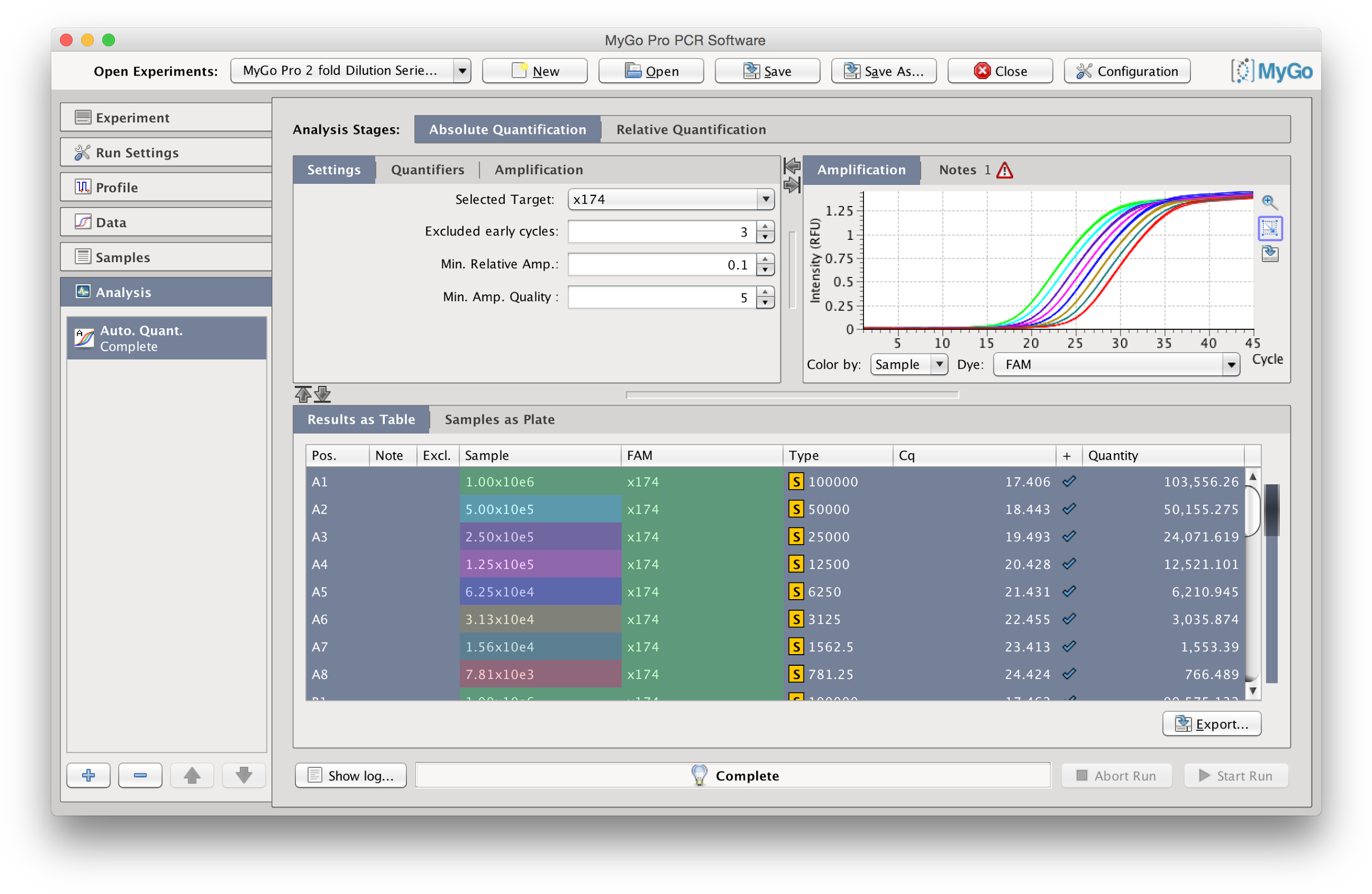Screen dimensions: 1372x894
Task: Collapse panel with the left arrow icon
Action: pyautogui.click(x=792, y=166)
